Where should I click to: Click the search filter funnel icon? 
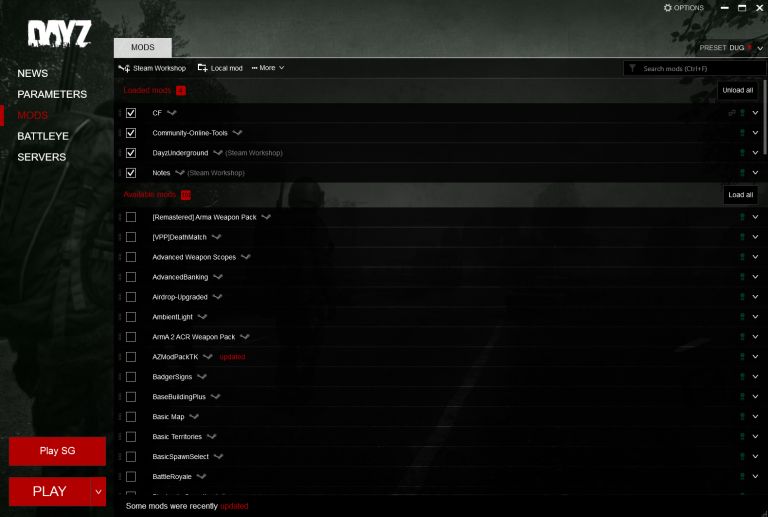click(x=632, y=68)
